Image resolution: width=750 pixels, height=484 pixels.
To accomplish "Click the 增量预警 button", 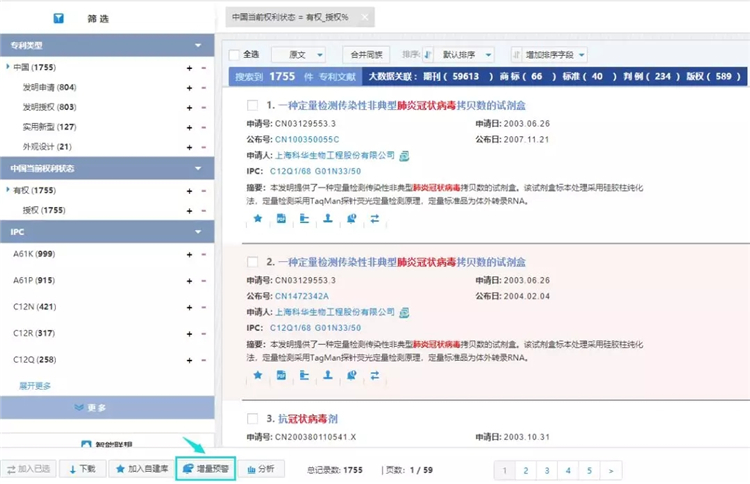I will [206, 468].
